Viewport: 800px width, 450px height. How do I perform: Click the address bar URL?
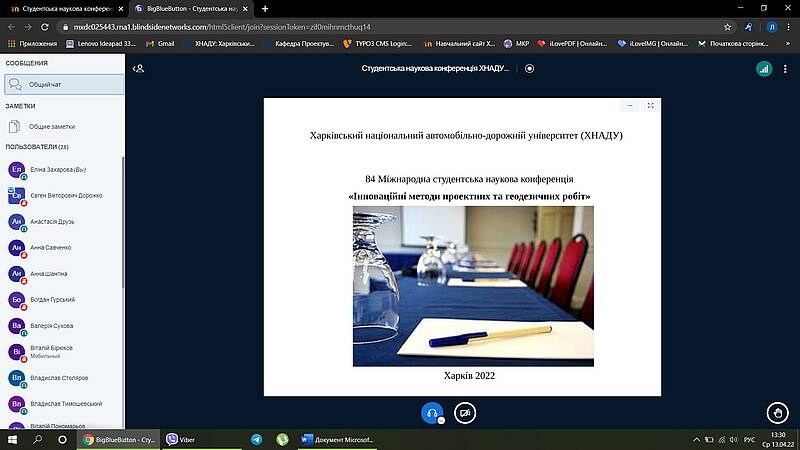[222, 27]
